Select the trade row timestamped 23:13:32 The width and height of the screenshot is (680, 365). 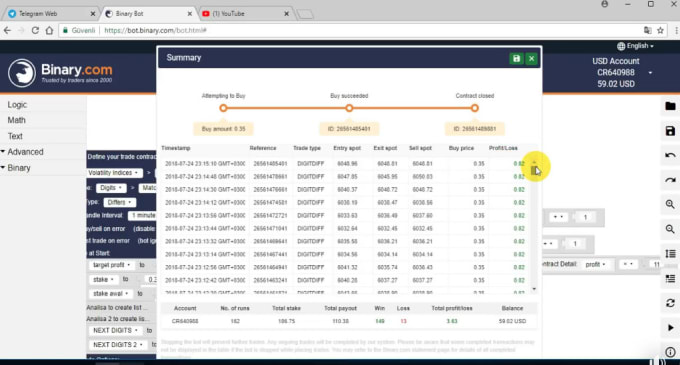(x=345, y=241)
